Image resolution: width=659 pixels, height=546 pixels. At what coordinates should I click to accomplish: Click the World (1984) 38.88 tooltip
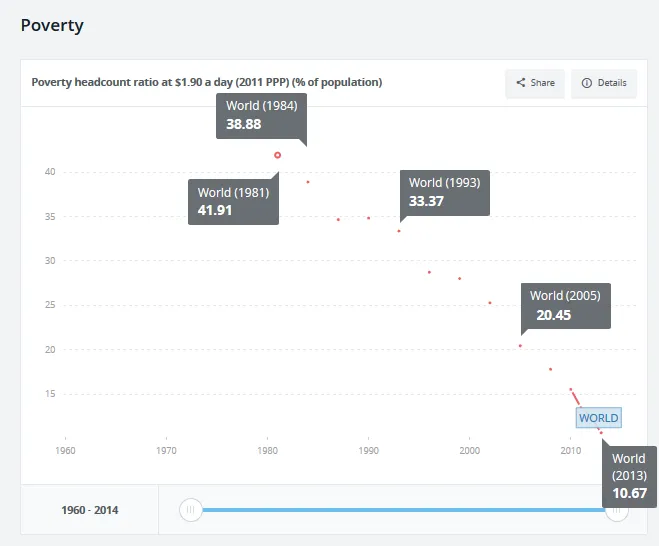tap(261, 116)
